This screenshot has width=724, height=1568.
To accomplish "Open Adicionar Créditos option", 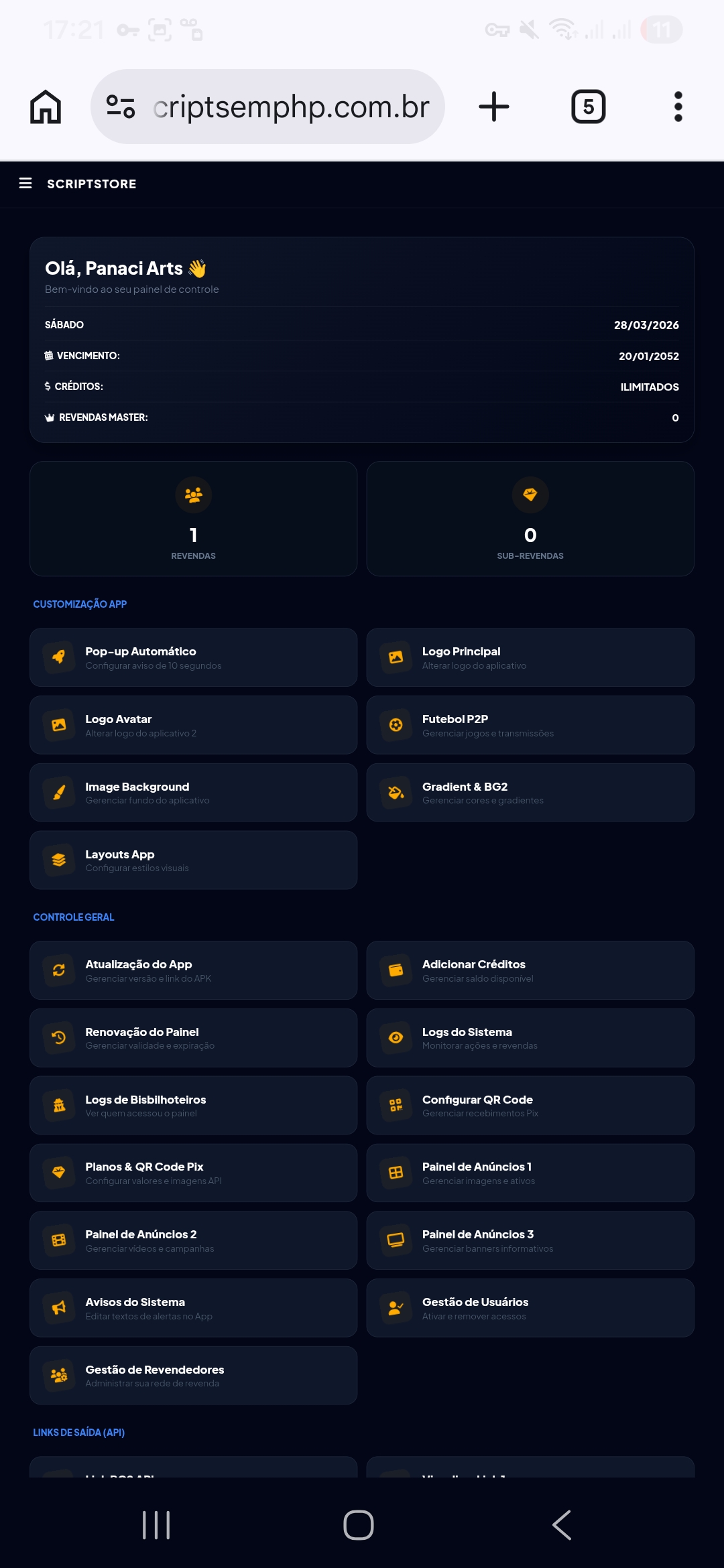I will [x=530, y=970].
